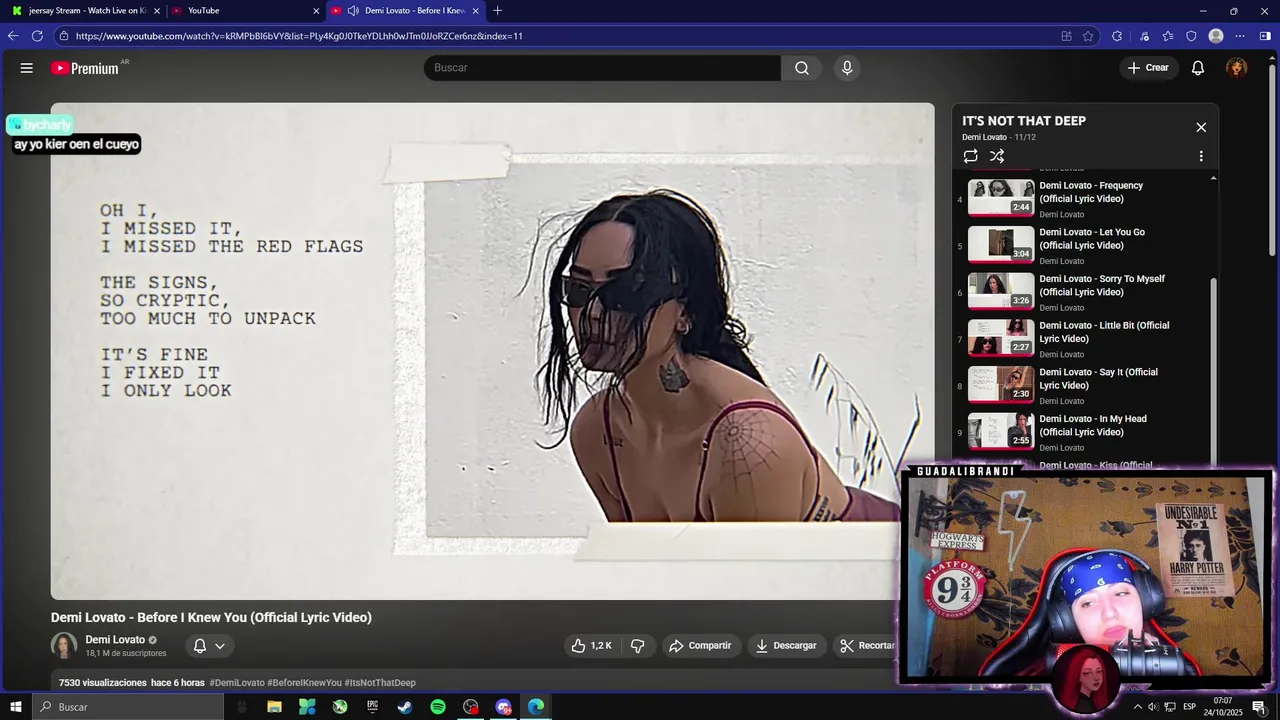Open the music note toolbar icon
Screen dimensions: 1280x720
[1144, 36]
